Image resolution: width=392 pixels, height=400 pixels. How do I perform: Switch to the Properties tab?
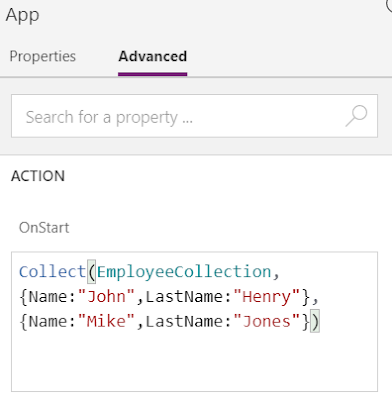point(43,56)
